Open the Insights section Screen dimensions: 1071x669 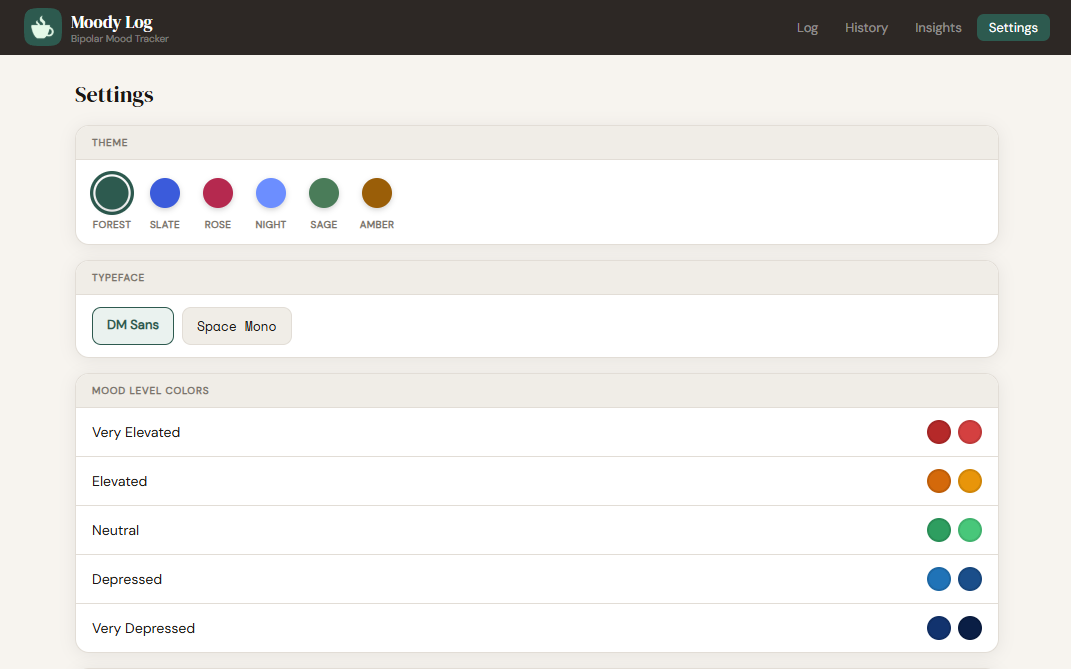[x=937, y=27]
